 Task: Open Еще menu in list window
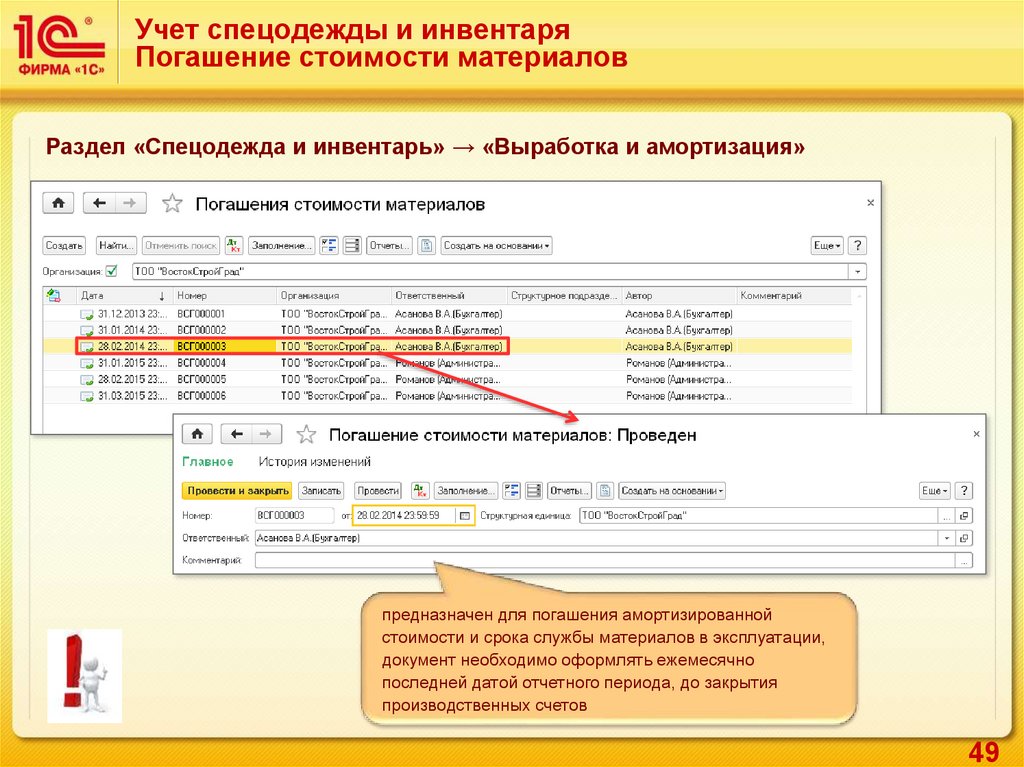tap(827, 246)
